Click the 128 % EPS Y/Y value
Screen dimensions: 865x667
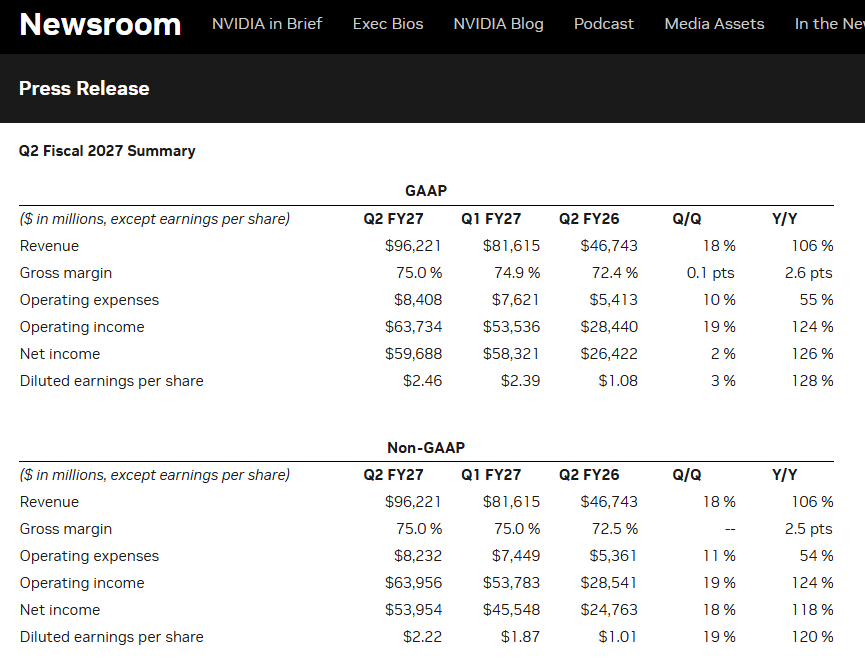pos(813,381)
